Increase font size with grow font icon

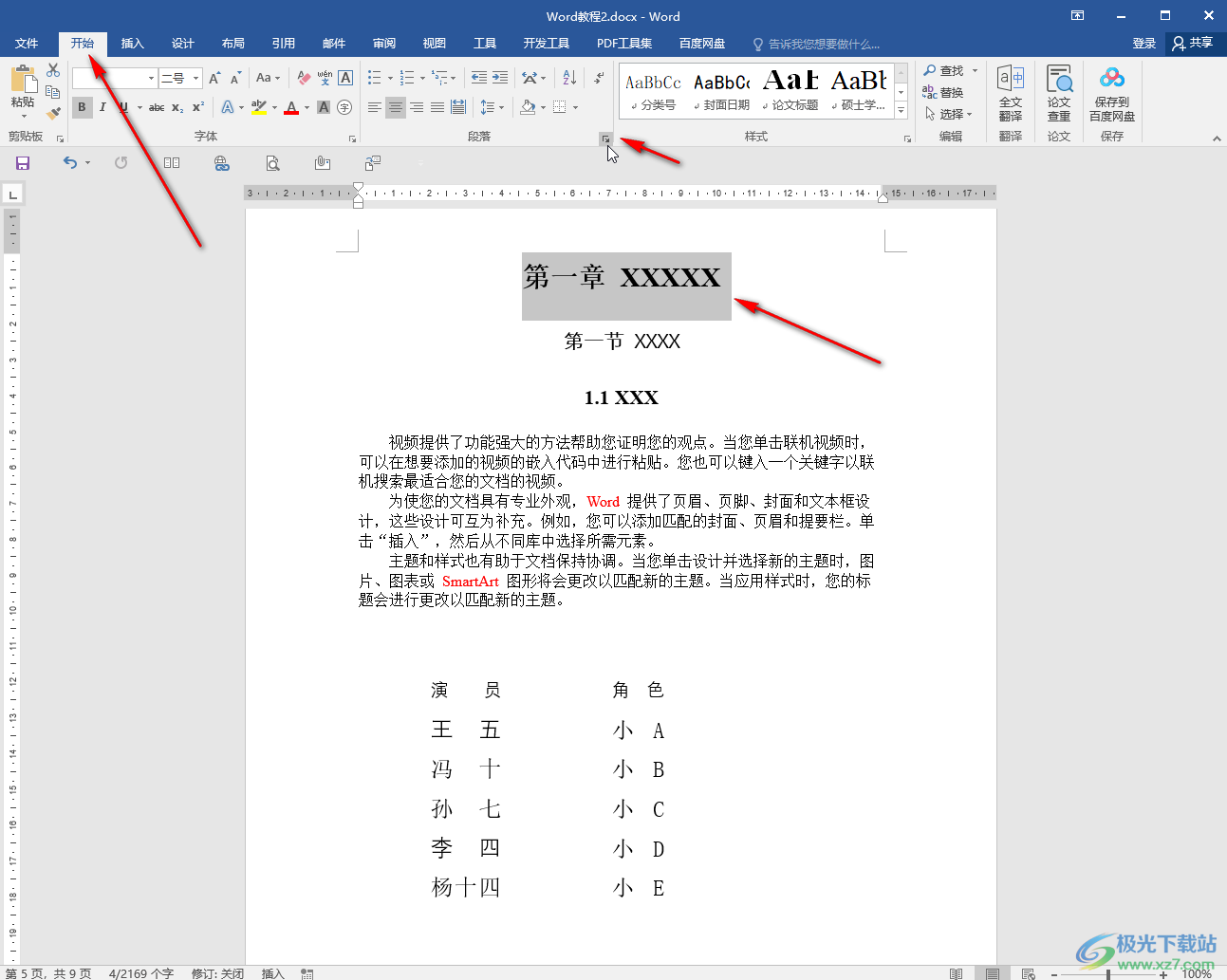(x=214, y=78)
